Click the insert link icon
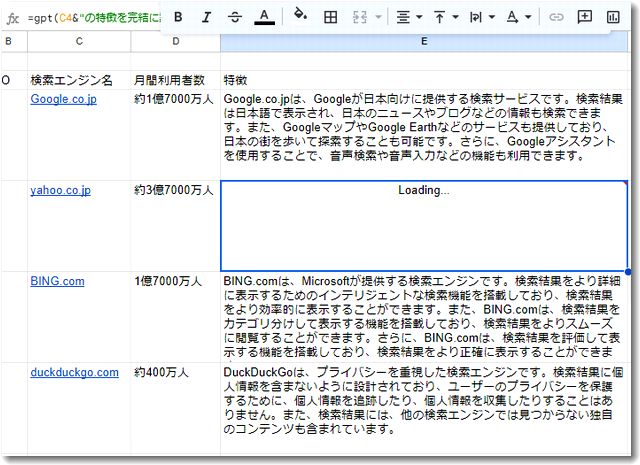 [556, 17]
